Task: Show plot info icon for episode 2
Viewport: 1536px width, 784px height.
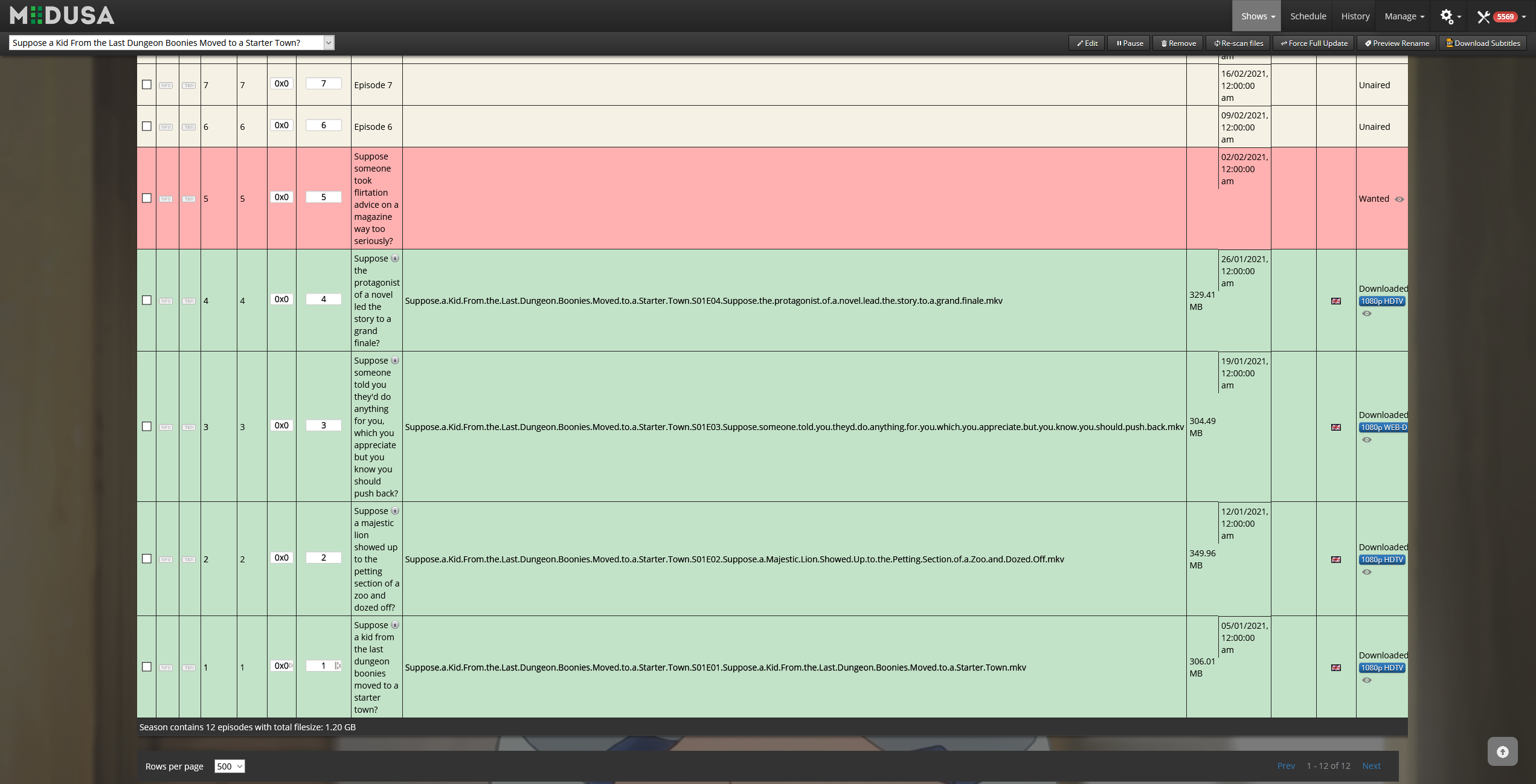Action: coord(395,510)
